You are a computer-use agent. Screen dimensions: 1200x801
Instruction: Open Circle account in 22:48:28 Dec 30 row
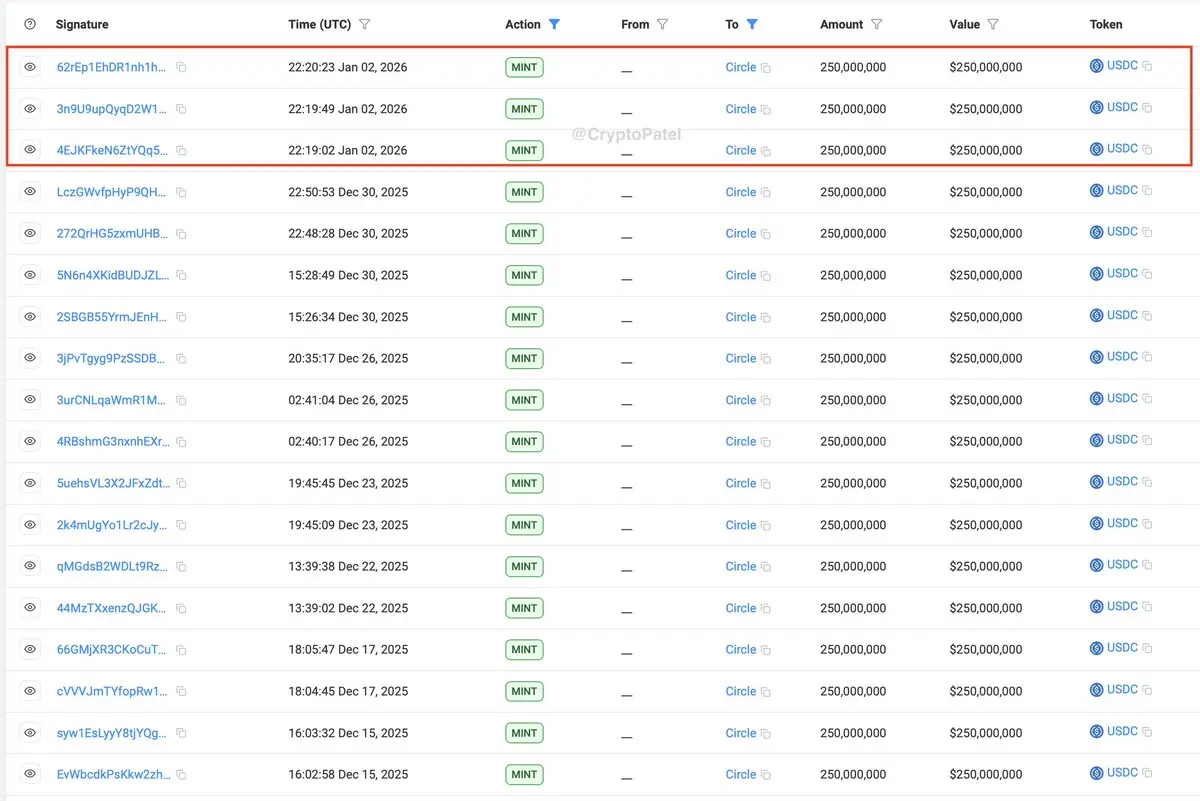tap(741, 234)
